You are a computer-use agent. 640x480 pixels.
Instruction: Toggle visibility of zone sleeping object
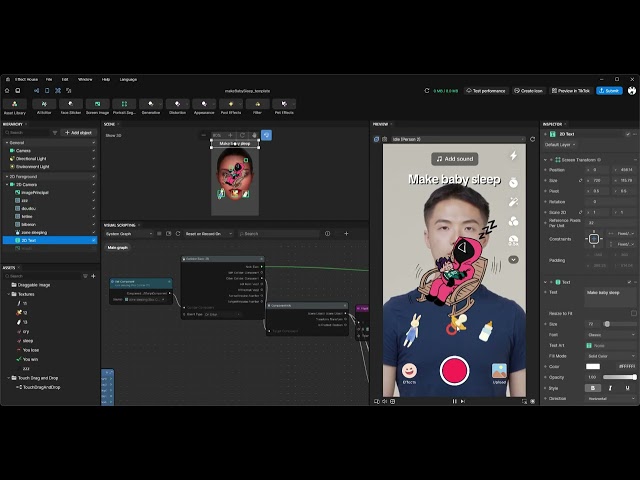pyautogui.click(x=93, y=232)
